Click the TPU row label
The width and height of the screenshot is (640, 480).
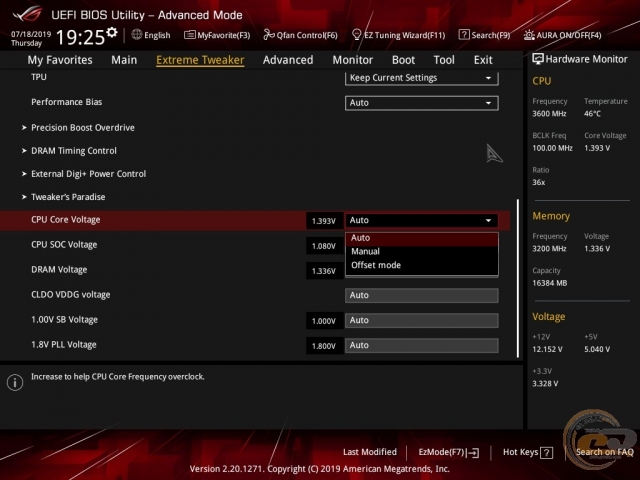click(39, 77)
